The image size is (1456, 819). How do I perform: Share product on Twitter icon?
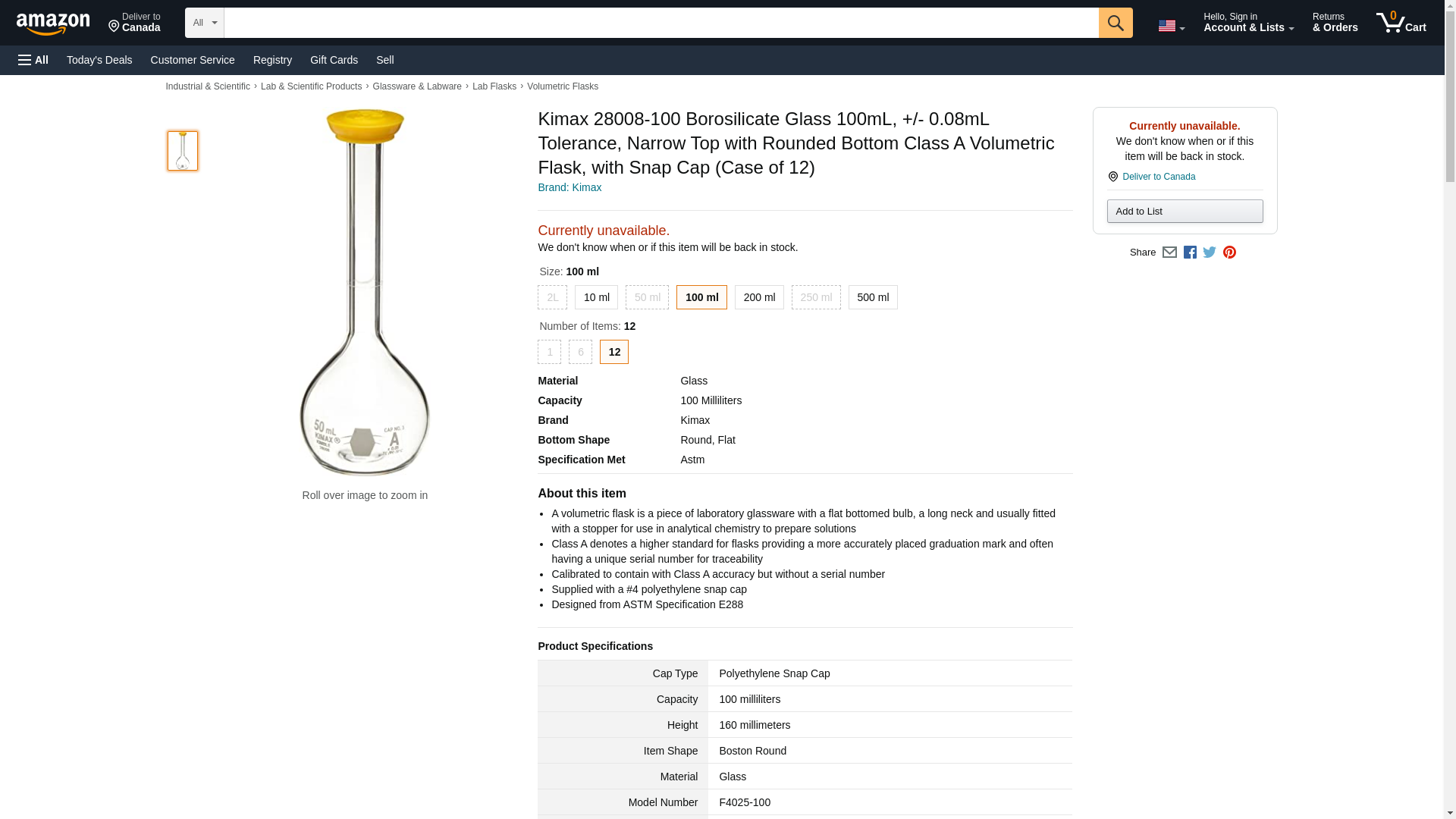1210,253
